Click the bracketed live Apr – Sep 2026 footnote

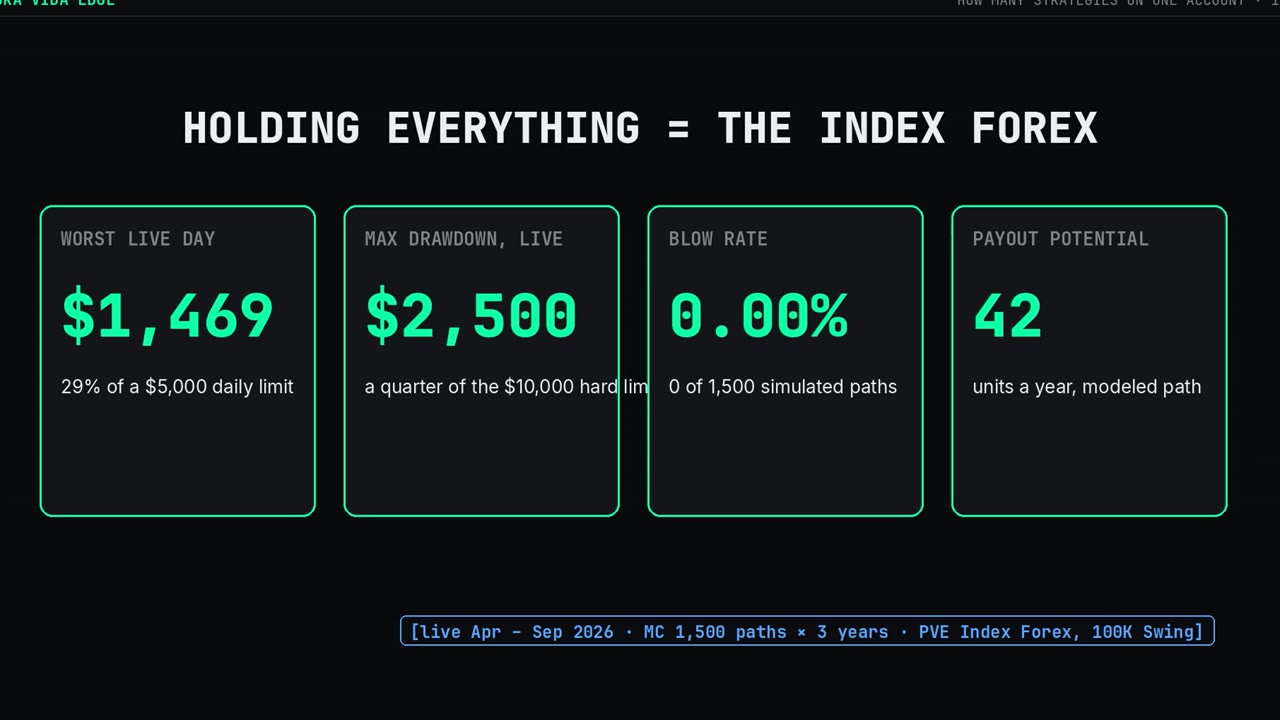coord(807,631)
